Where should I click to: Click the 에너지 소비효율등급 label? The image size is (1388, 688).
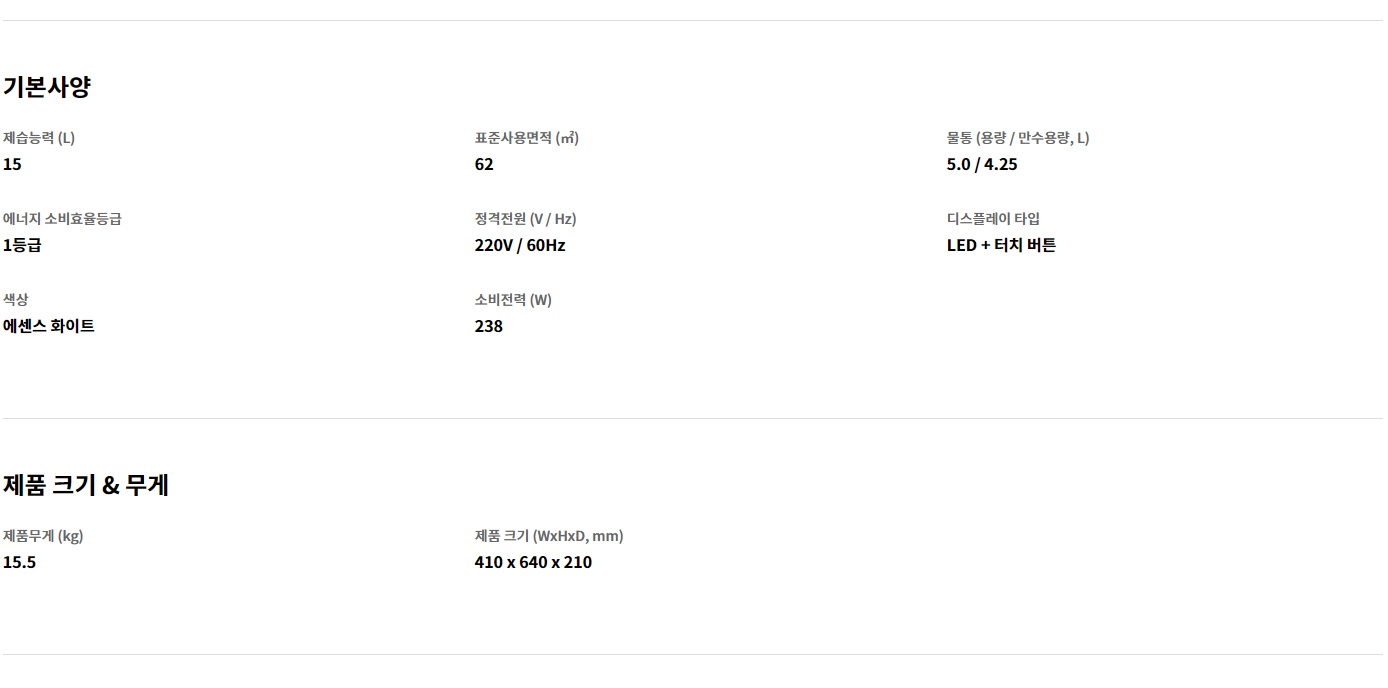[62, 219]
